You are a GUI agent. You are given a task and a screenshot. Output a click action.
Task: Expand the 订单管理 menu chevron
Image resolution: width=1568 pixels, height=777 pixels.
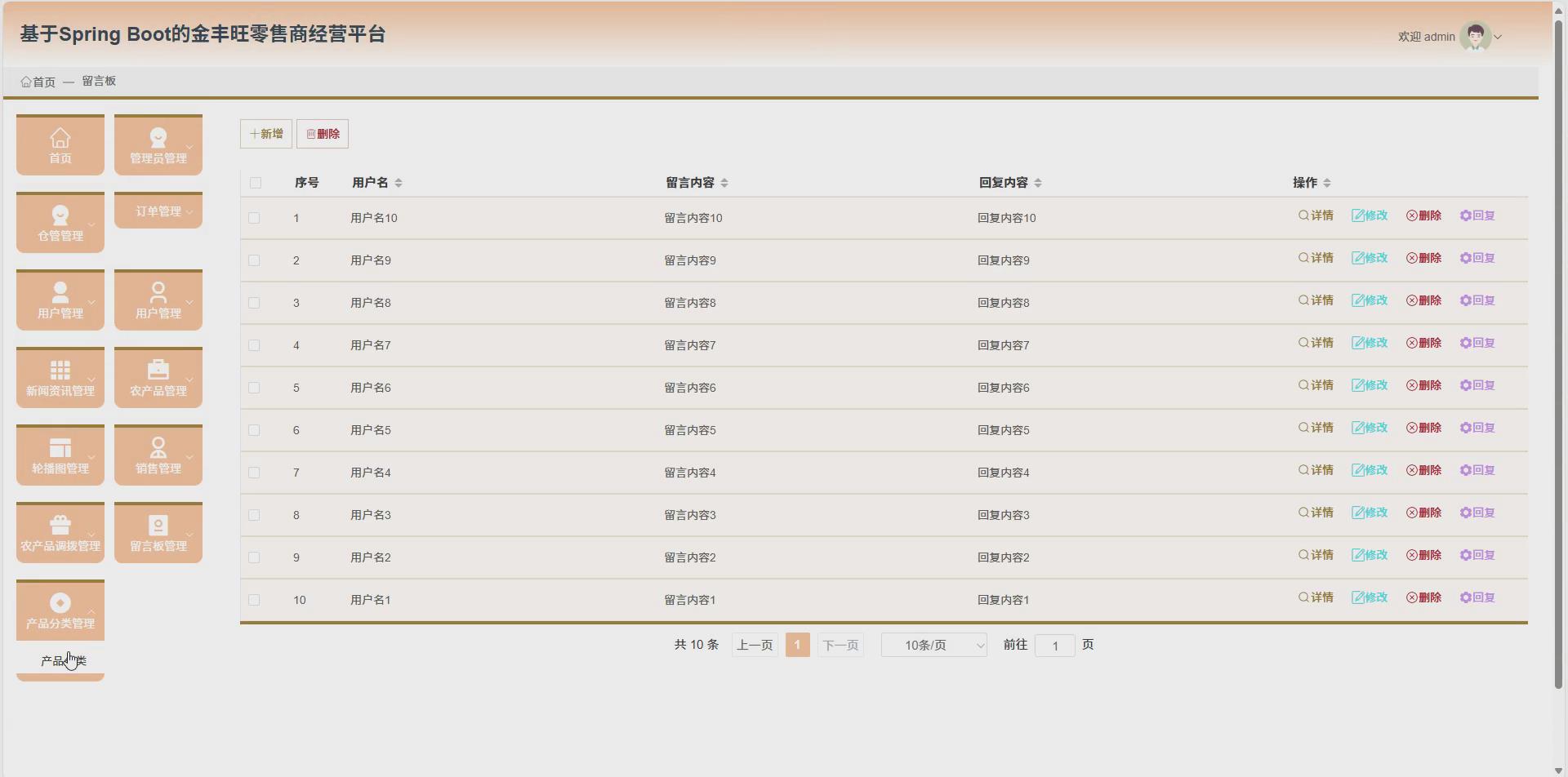point(189,212)
